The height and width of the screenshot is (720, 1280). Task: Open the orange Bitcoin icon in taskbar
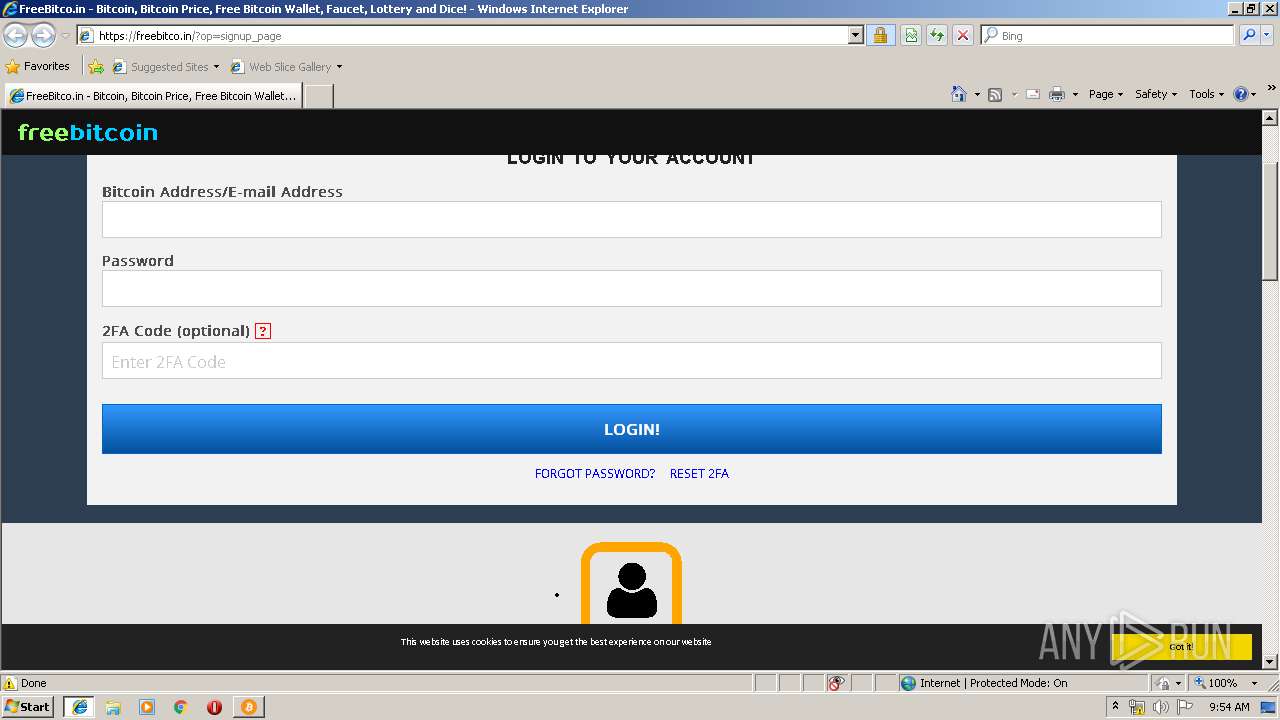pyautogui.click(x=248, y=707)
